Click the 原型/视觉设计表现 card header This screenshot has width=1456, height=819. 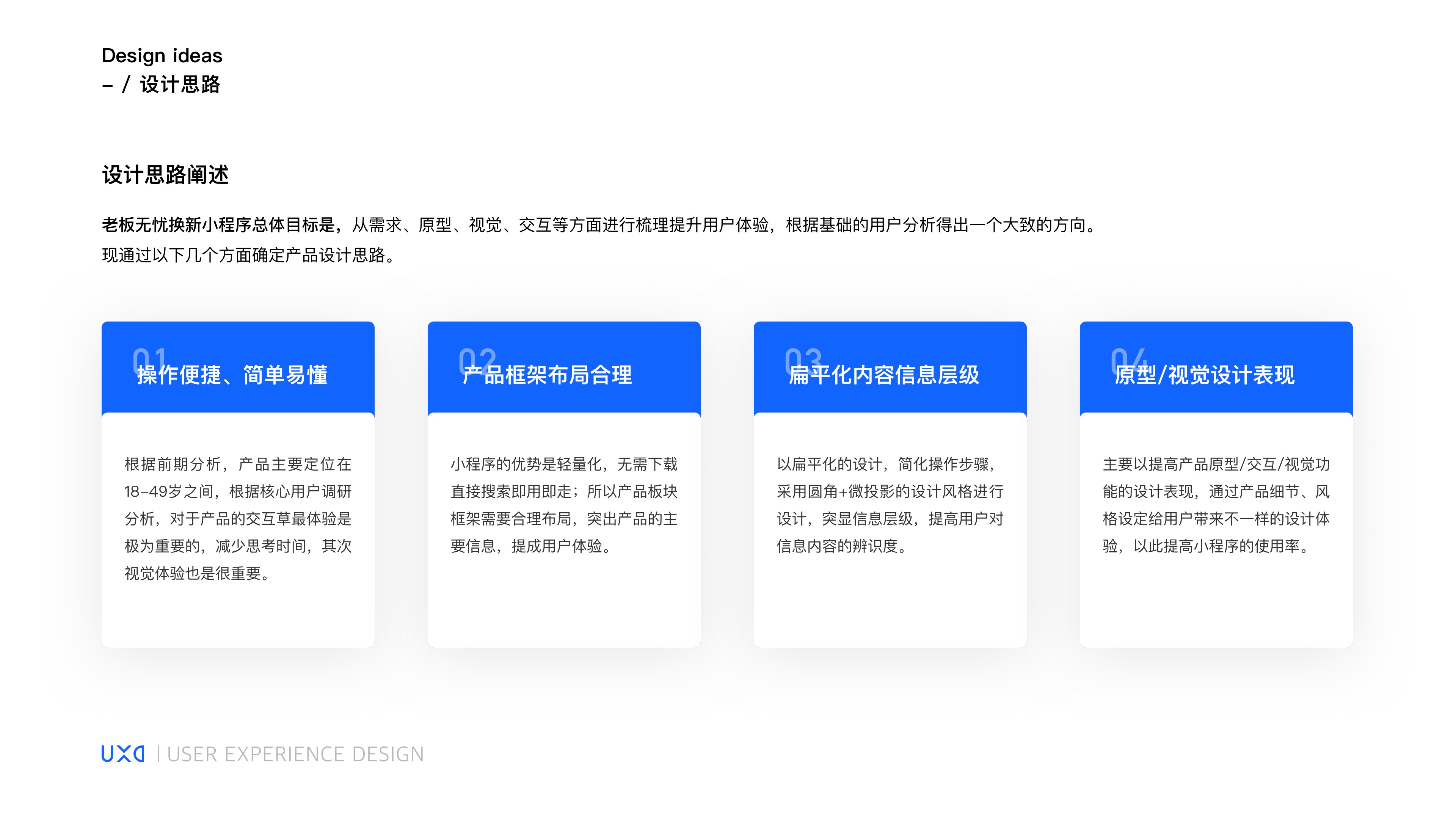coord(1205,375)
